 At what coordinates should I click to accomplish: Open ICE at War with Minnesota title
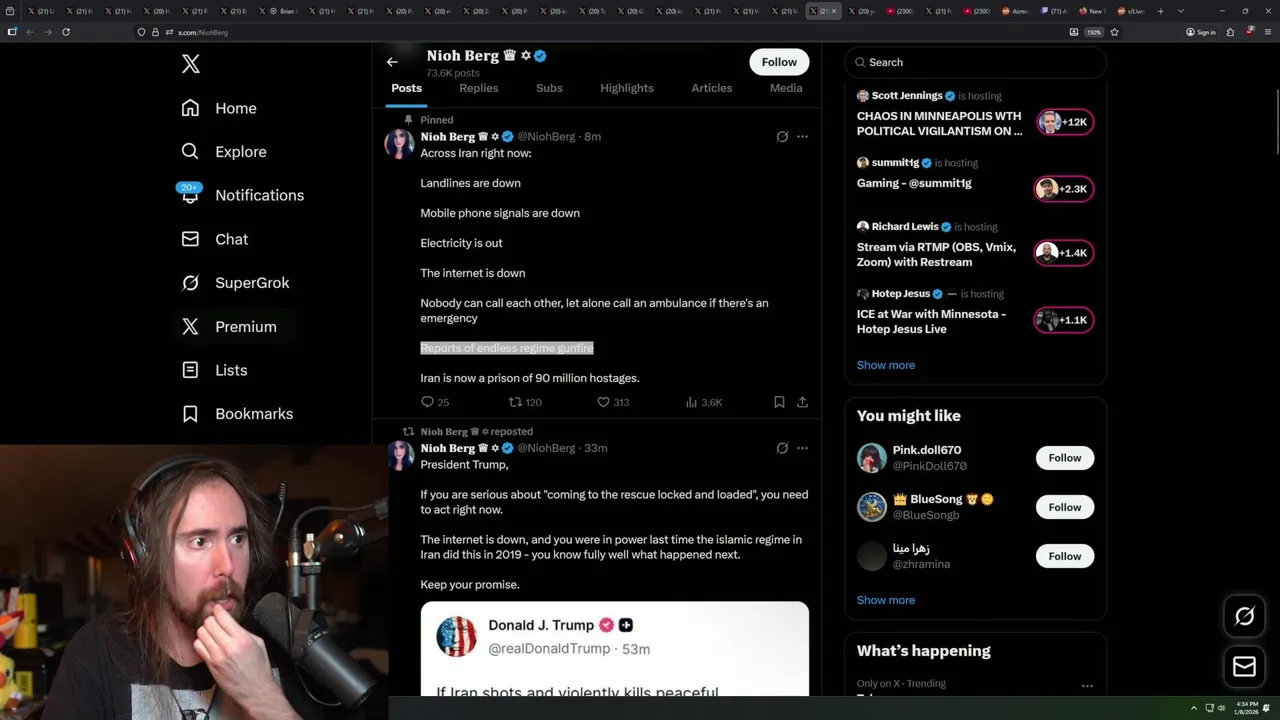coord(931,321)
